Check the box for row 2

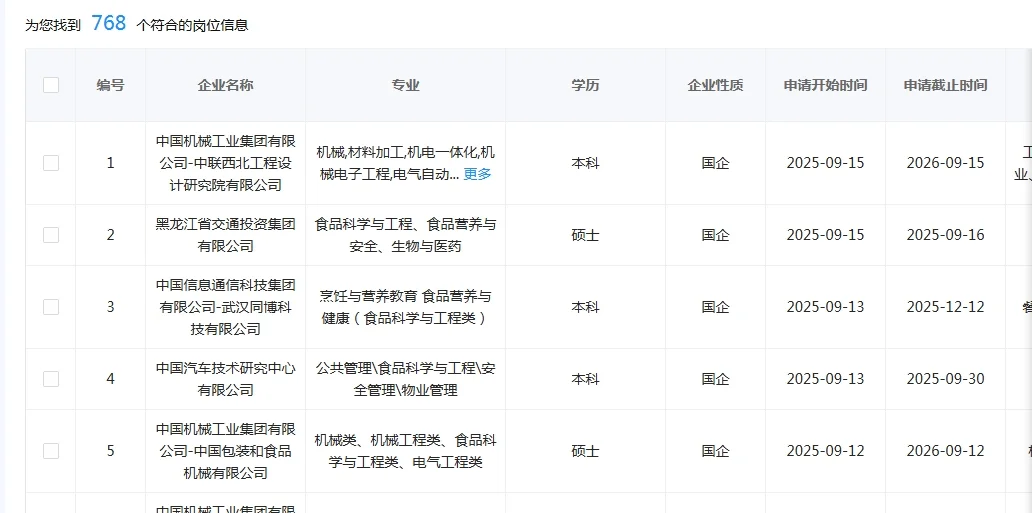51,235
